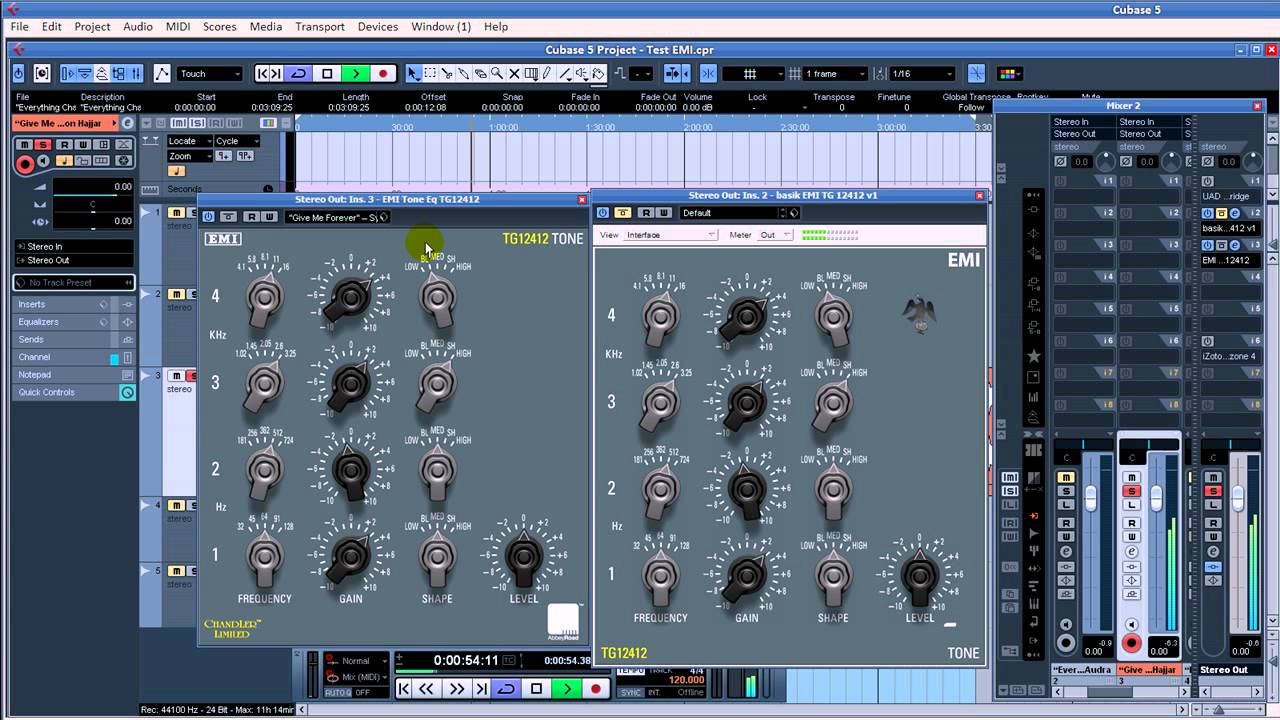Screen dimensions: 1280x720
Task: Select the Play speaker tool
Action: click(582, 74)
